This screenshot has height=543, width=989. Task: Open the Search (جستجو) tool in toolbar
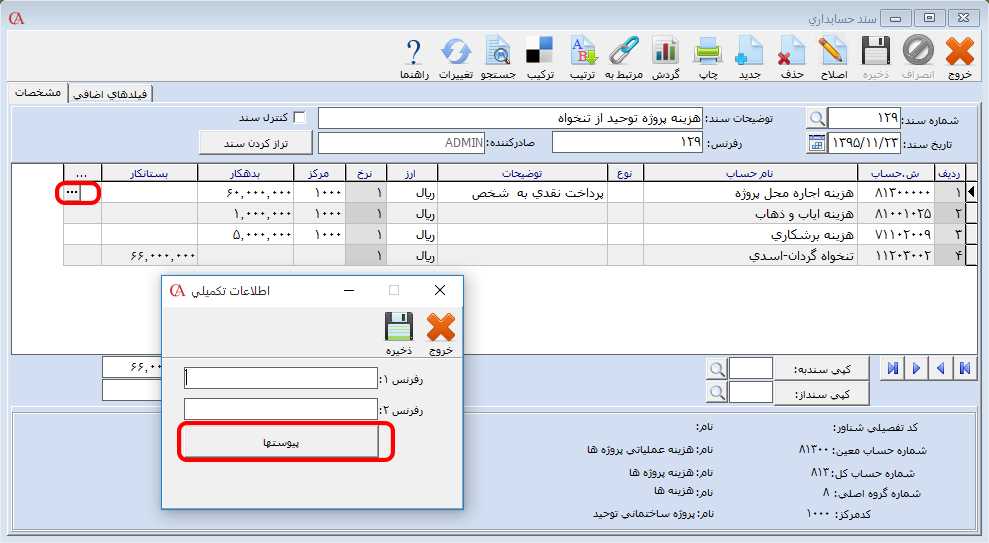click(498, 54)
